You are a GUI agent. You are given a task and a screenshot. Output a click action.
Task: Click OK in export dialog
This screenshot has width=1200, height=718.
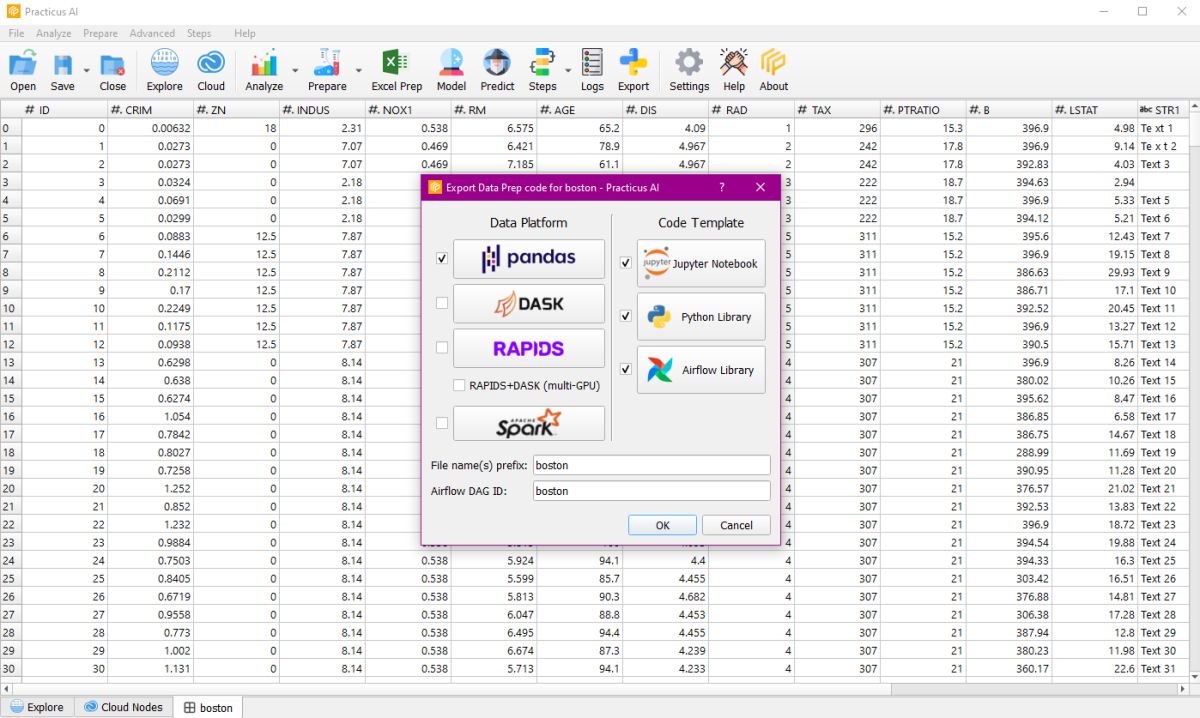pos(662,525)
